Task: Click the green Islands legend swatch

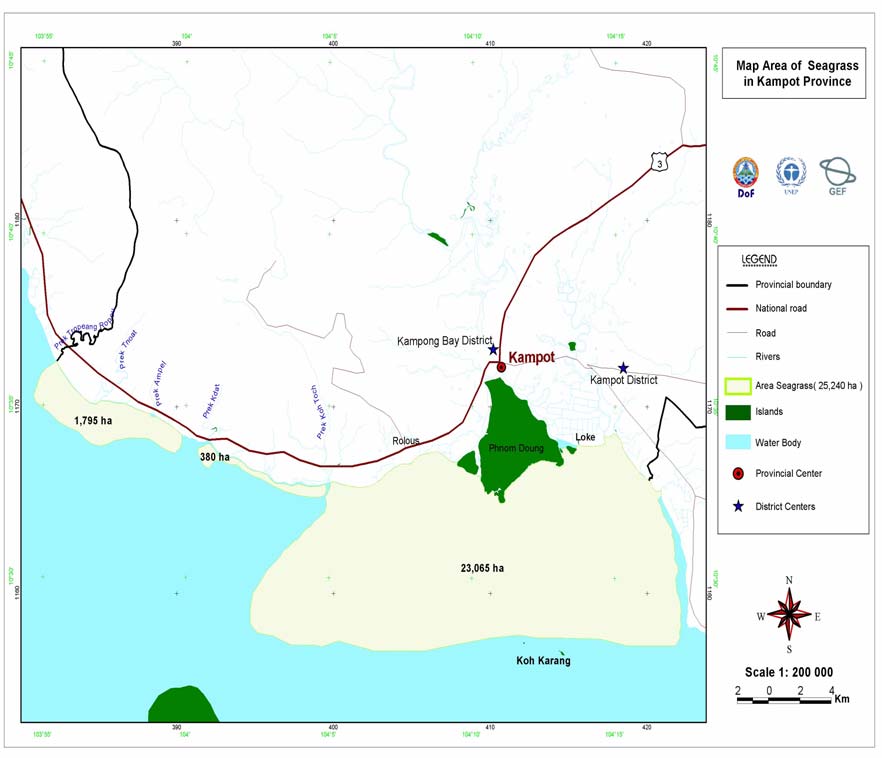Action: [738, 412]
